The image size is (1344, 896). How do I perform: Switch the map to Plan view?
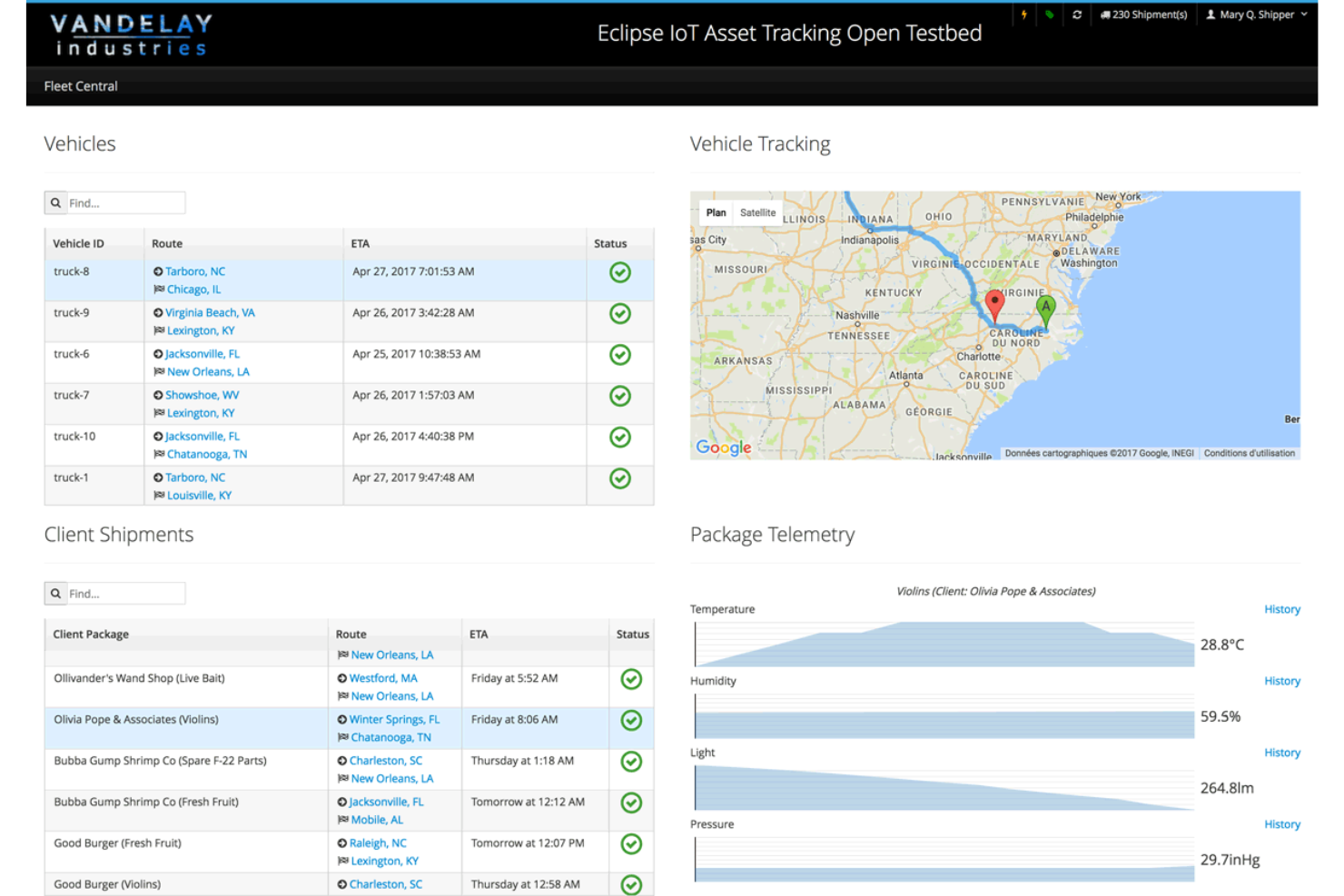coord(716,212)
